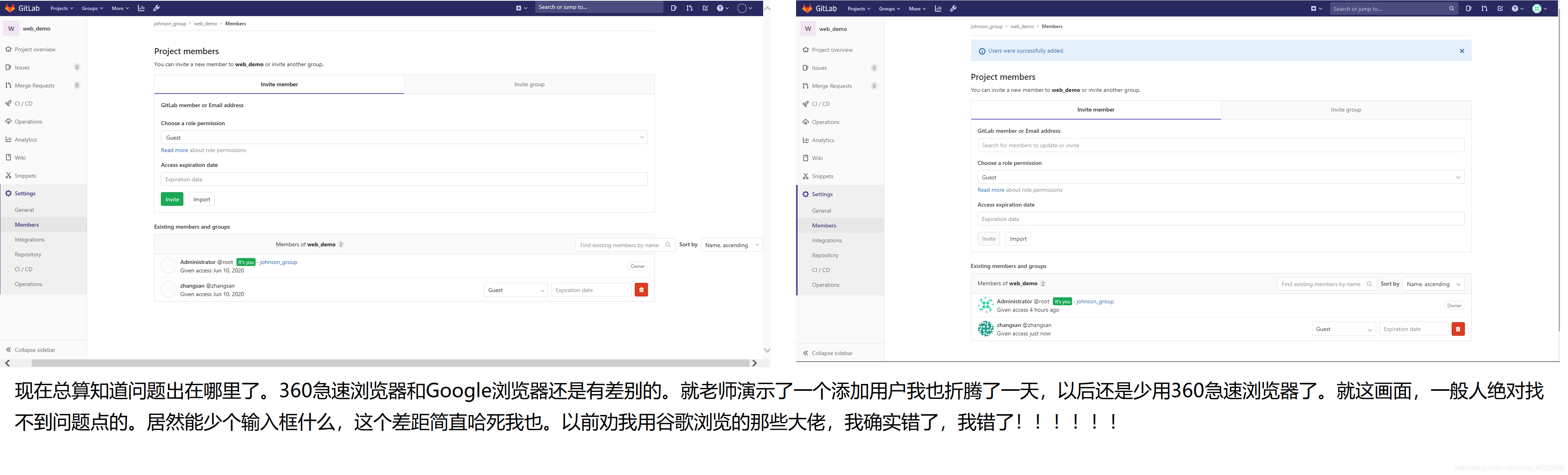
Task: Open zhangsan's Guest role dropdown in left window
Action: point(516,290)
